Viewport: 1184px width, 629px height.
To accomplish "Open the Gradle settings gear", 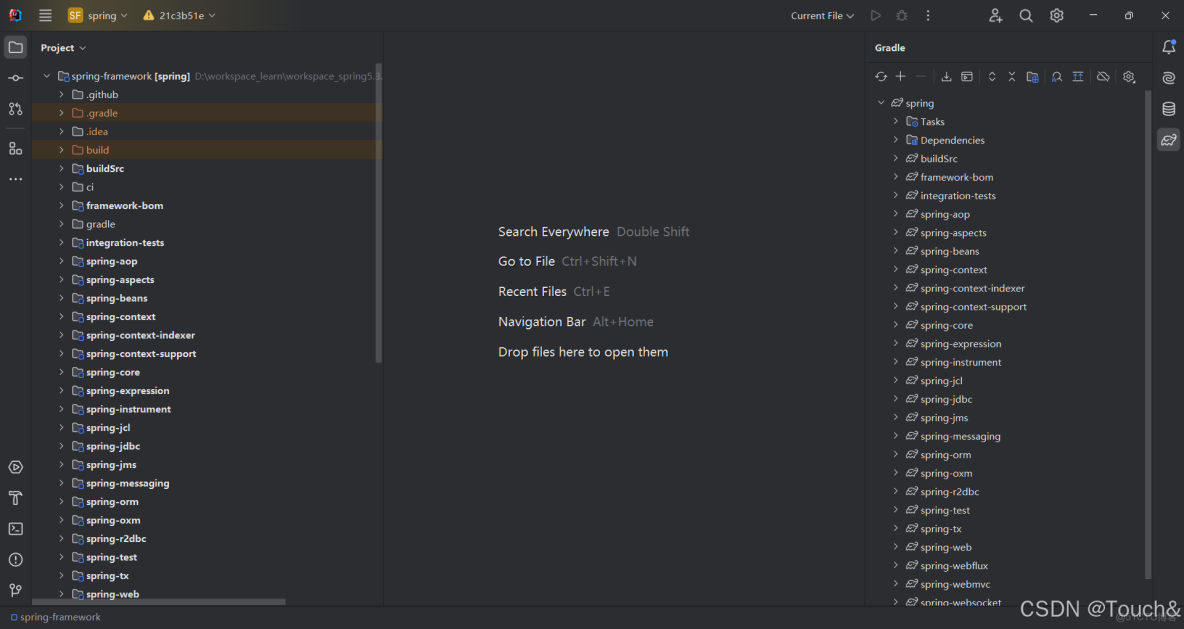I will (1128, 76).
